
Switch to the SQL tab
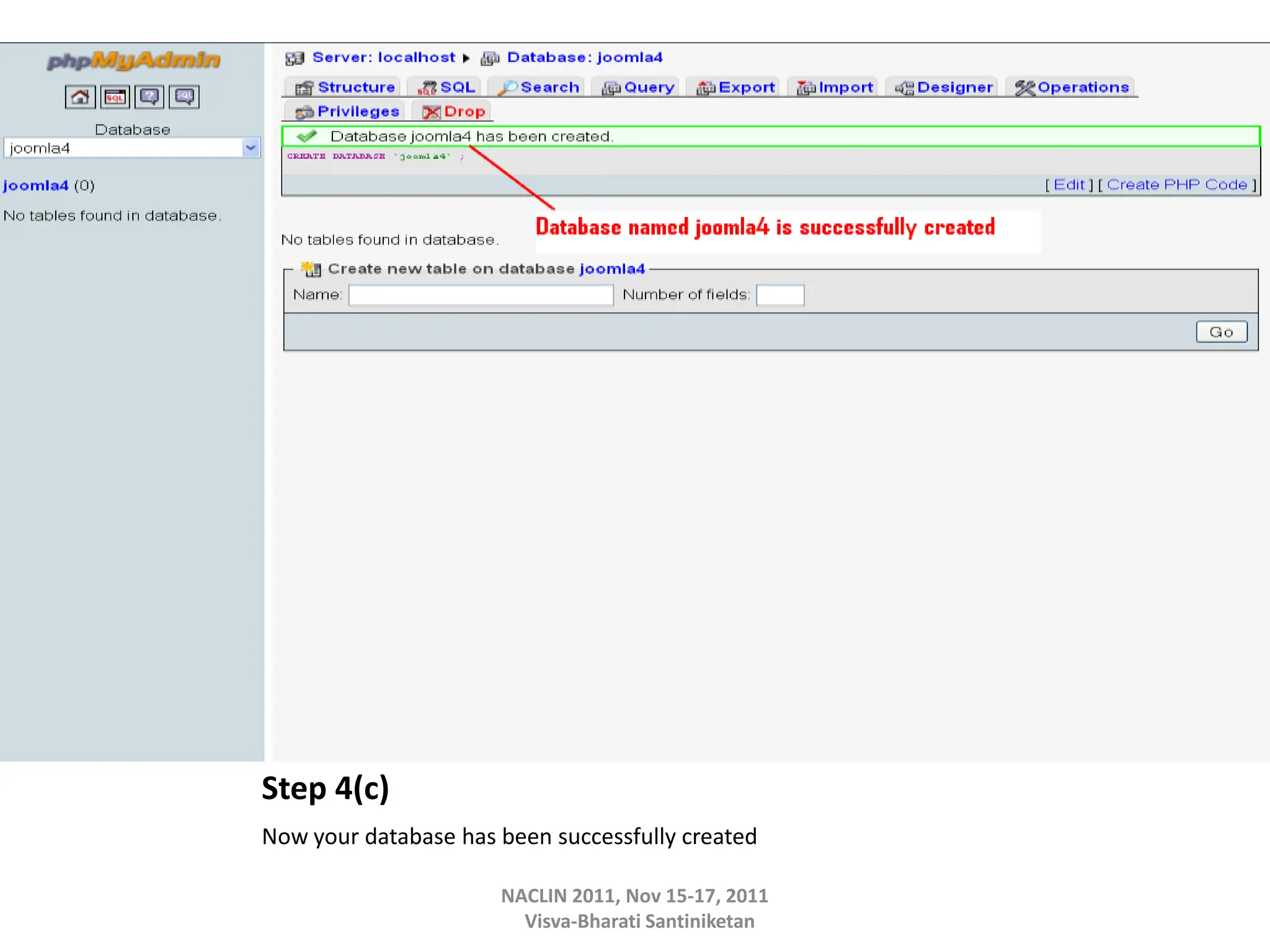446,87
